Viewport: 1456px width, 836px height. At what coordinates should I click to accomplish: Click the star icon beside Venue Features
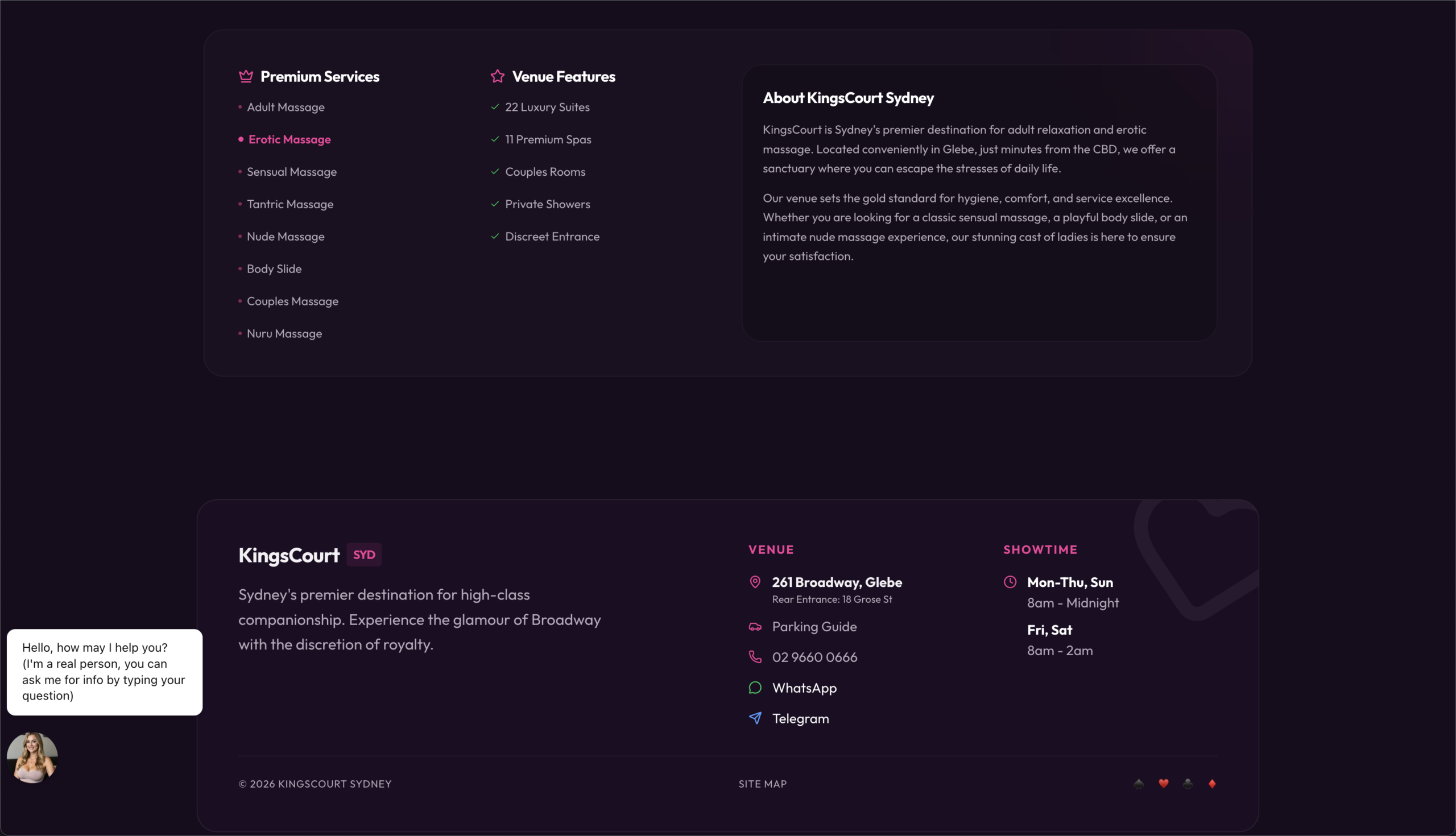pyautogui.click(x=497, y=76)
